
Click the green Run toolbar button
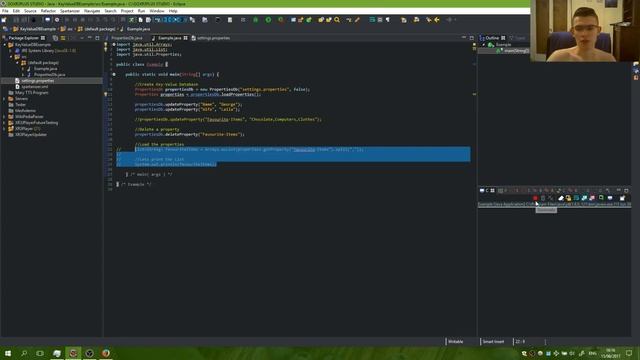[268, 20]
